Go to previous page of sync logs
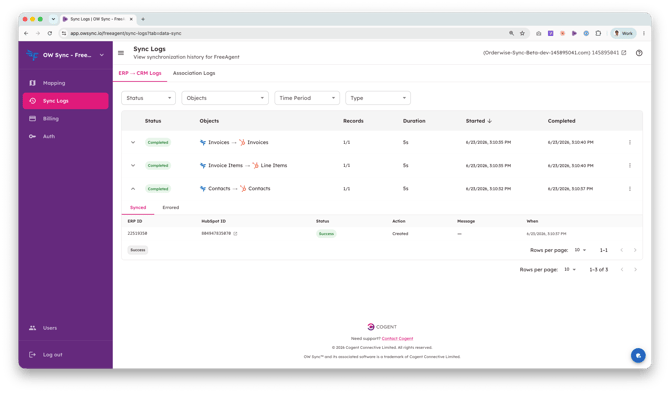This screenshot has height=393, width=670. [622, 270]
